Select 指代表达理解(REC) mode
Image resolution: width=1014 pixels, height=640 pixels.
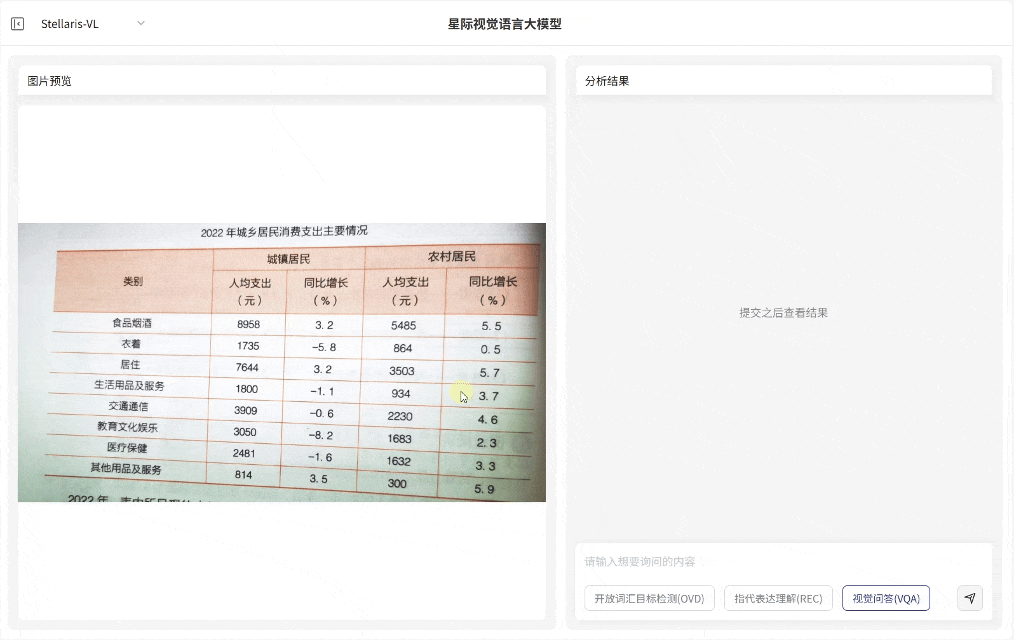coord(778,598)
